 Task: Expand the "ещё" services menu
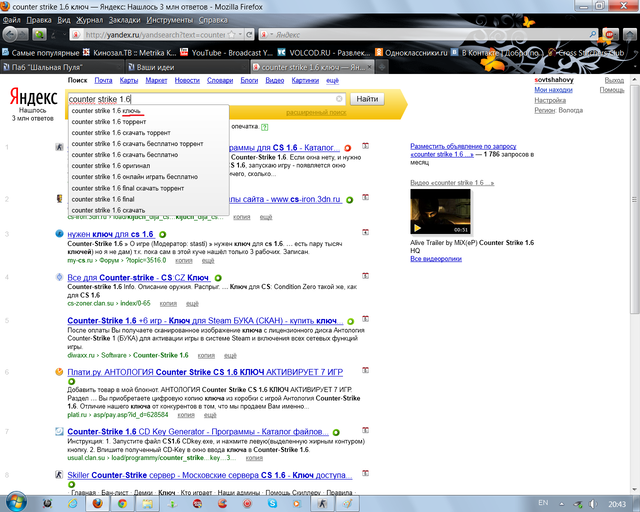332,80
